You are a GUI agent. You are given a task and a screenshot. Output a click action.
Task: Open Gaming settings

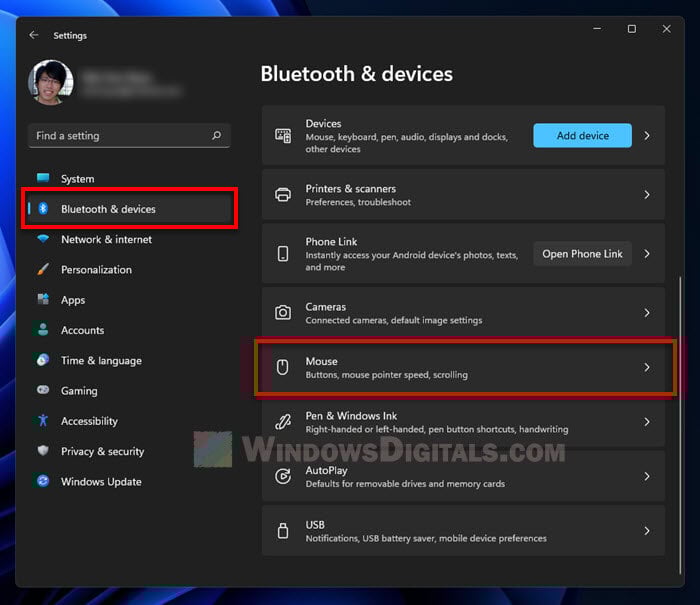(x=129, y=391)
